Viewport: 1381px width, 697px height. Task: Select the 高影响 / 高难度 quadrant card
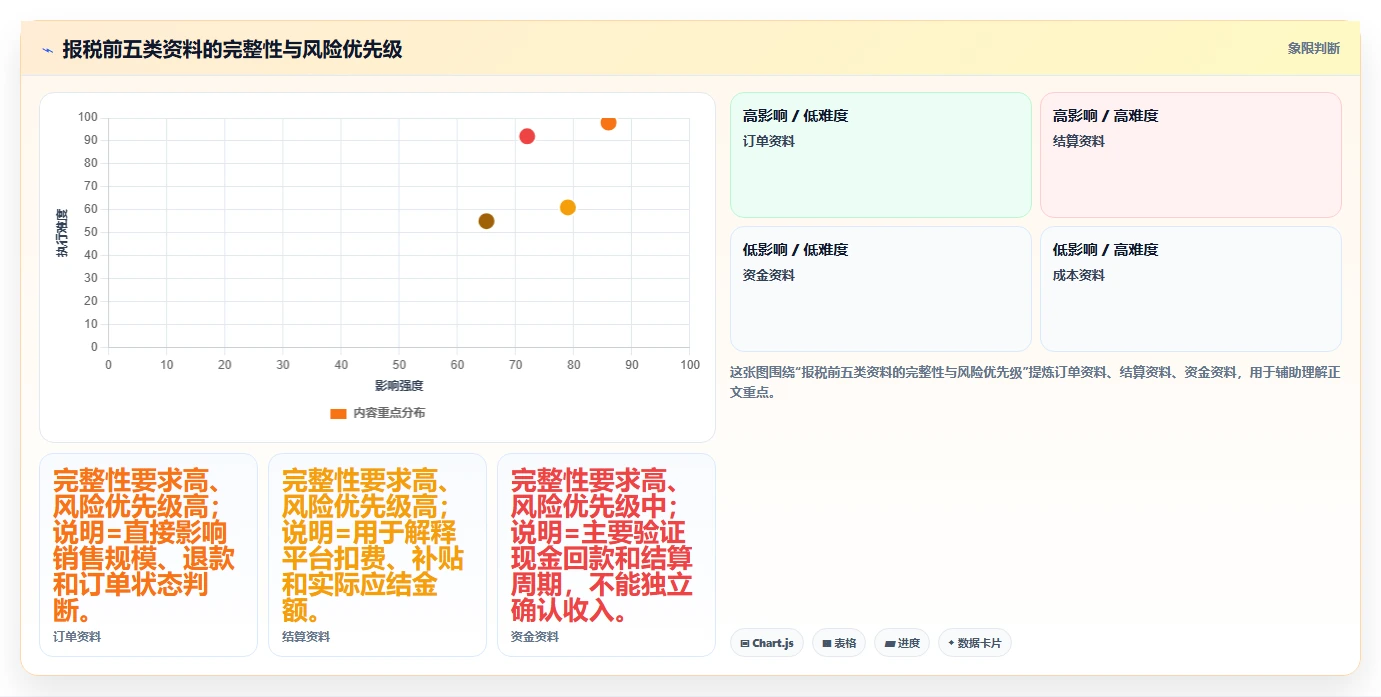click(1190, 155)
